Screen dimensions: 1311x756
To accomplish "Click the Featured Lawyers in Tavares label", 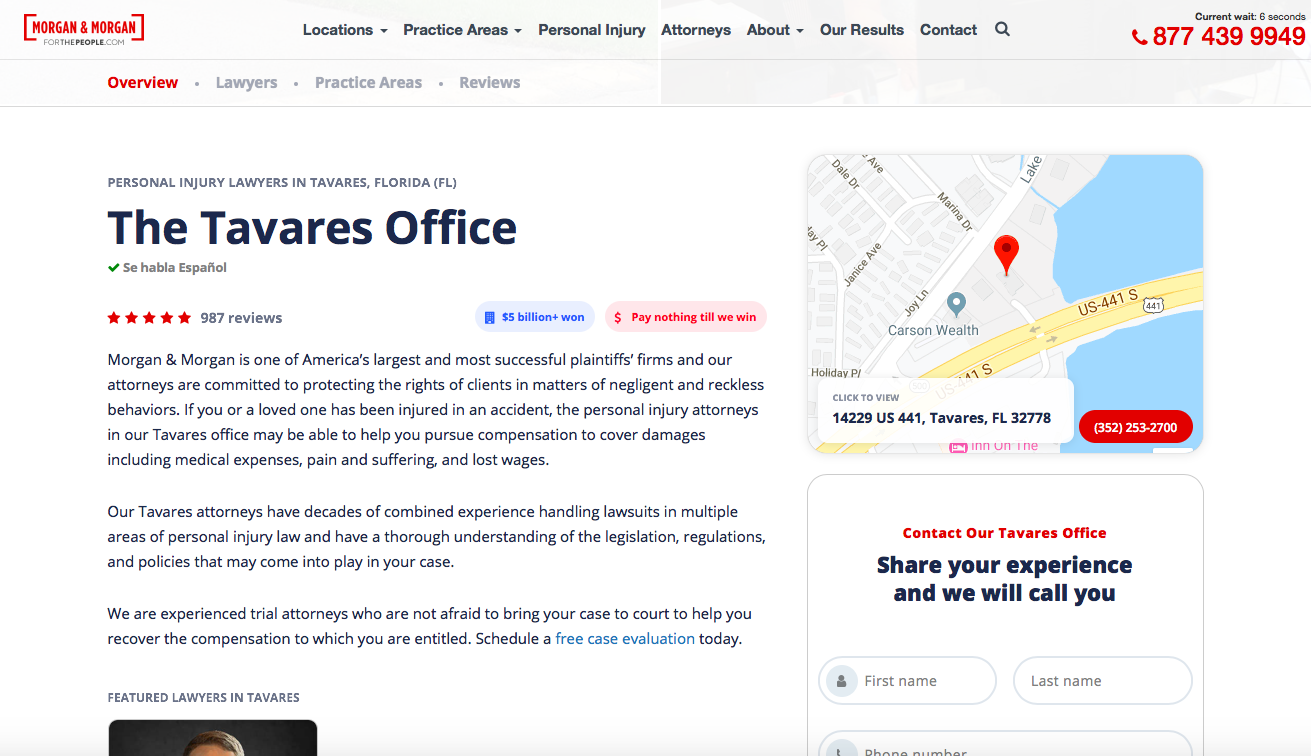I will coord(204,698).
